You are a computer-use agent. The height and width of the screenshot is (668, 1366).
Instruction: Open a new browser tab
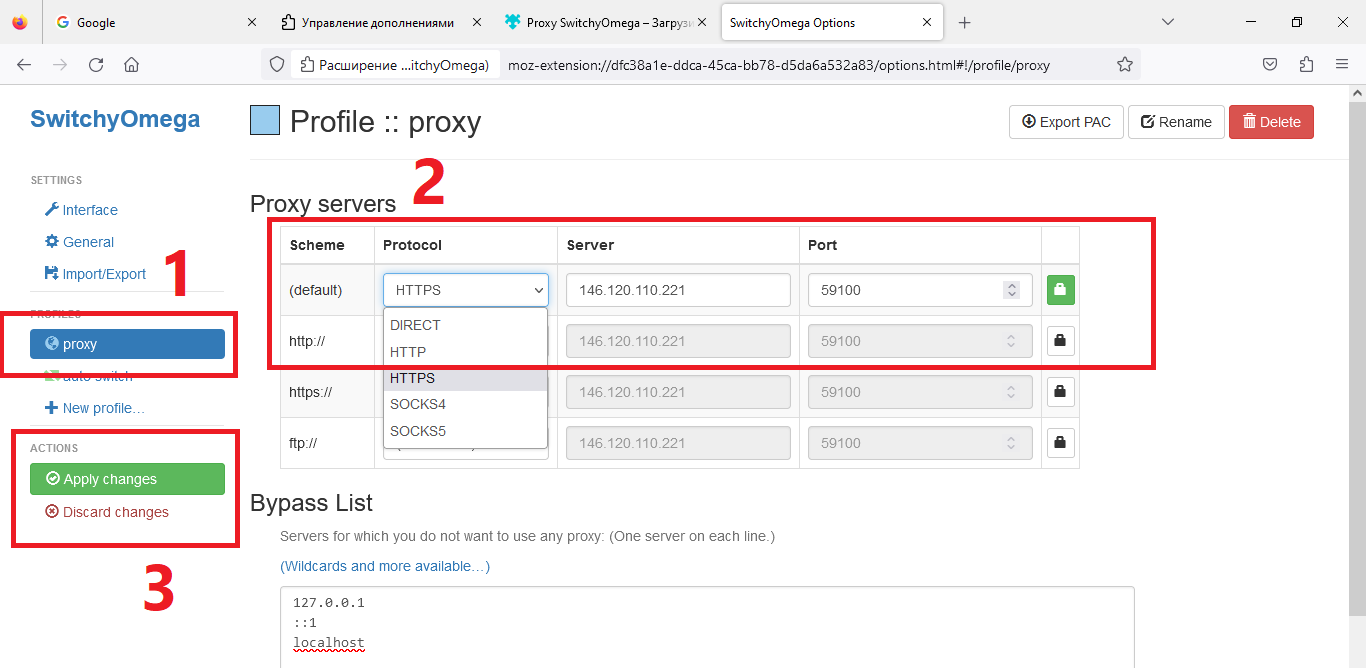click(x=964, y=22)
